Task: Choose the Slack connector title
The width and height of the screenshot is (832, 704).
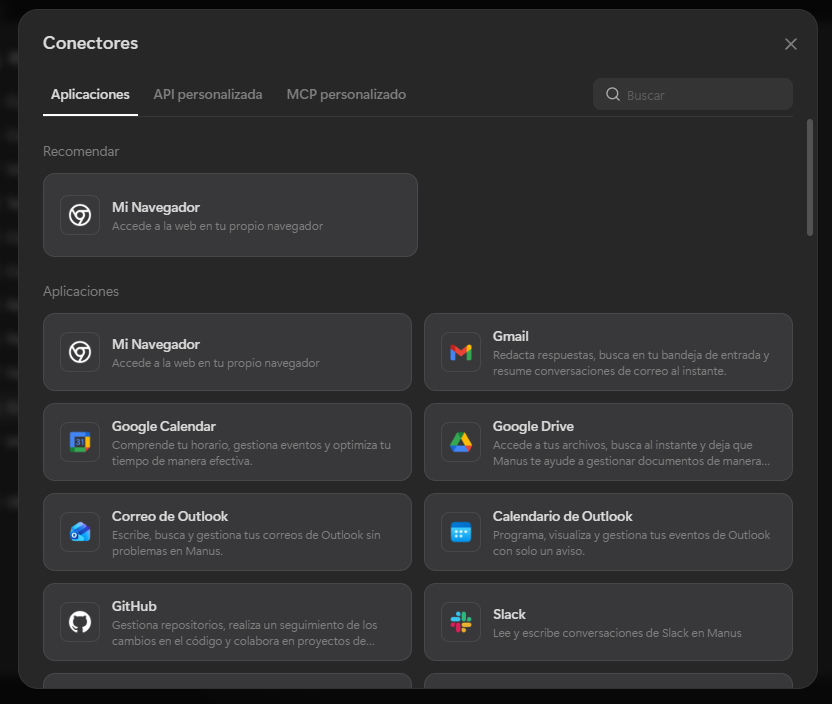Action: 509,614
